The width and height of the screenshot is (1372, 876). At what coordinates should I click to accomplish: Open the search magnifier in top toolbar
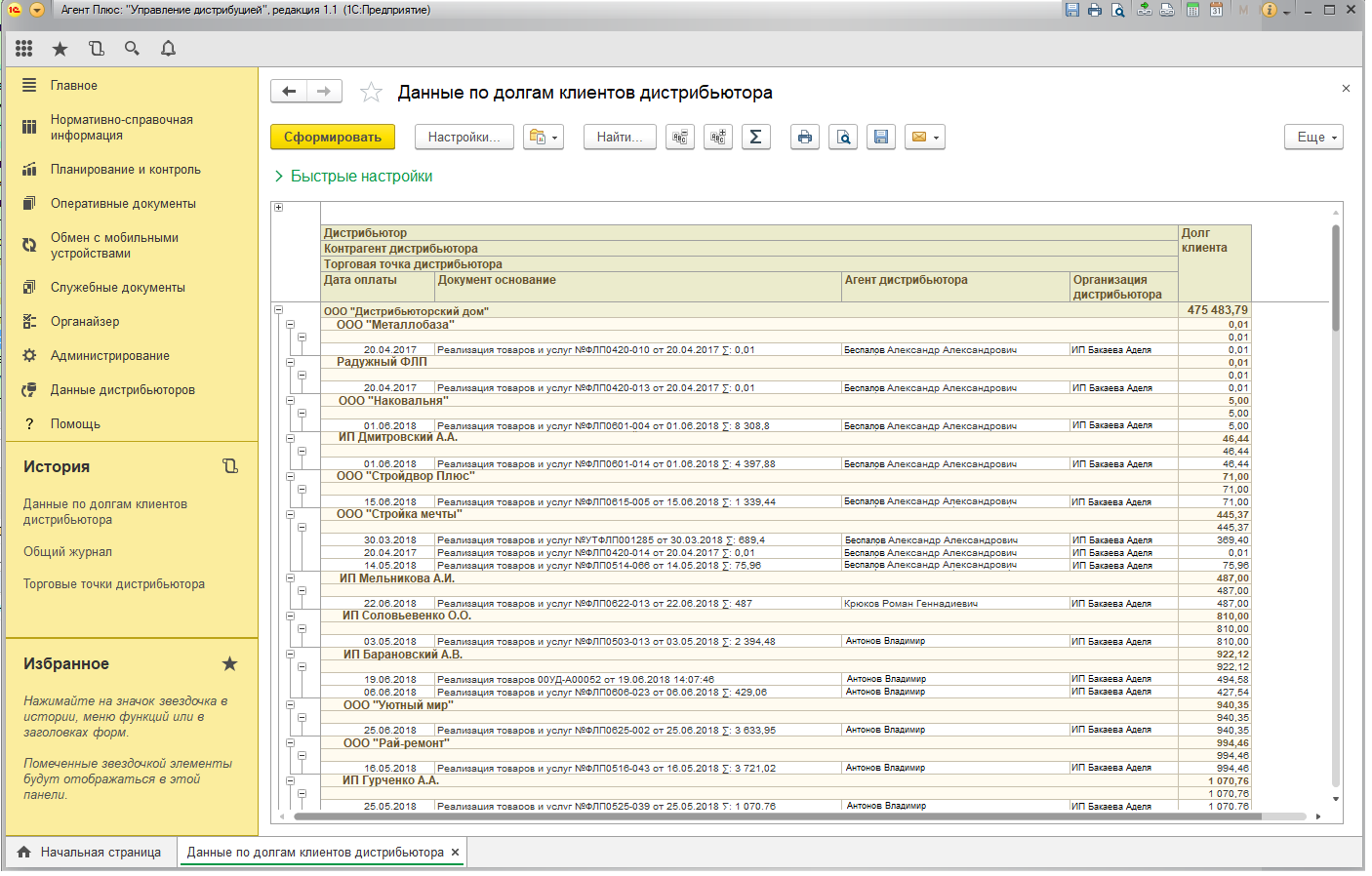132,48
